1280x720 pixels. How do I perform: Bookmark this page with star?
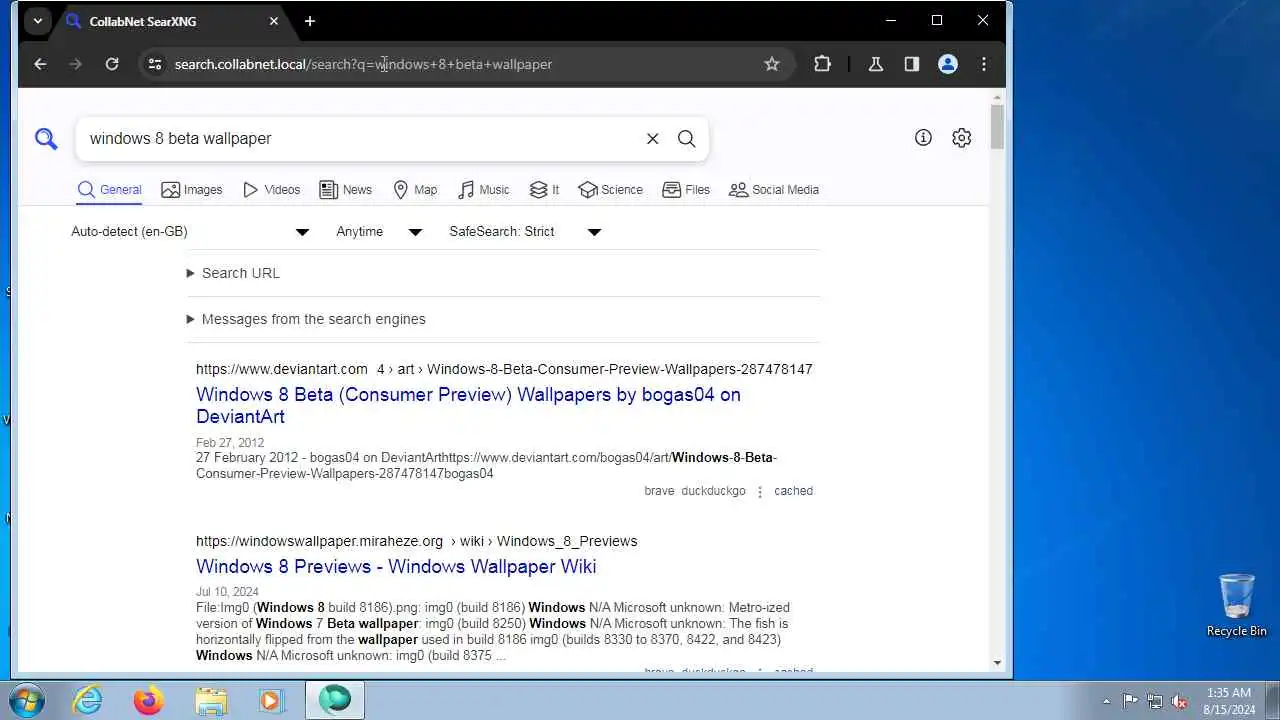coord(772,64)
